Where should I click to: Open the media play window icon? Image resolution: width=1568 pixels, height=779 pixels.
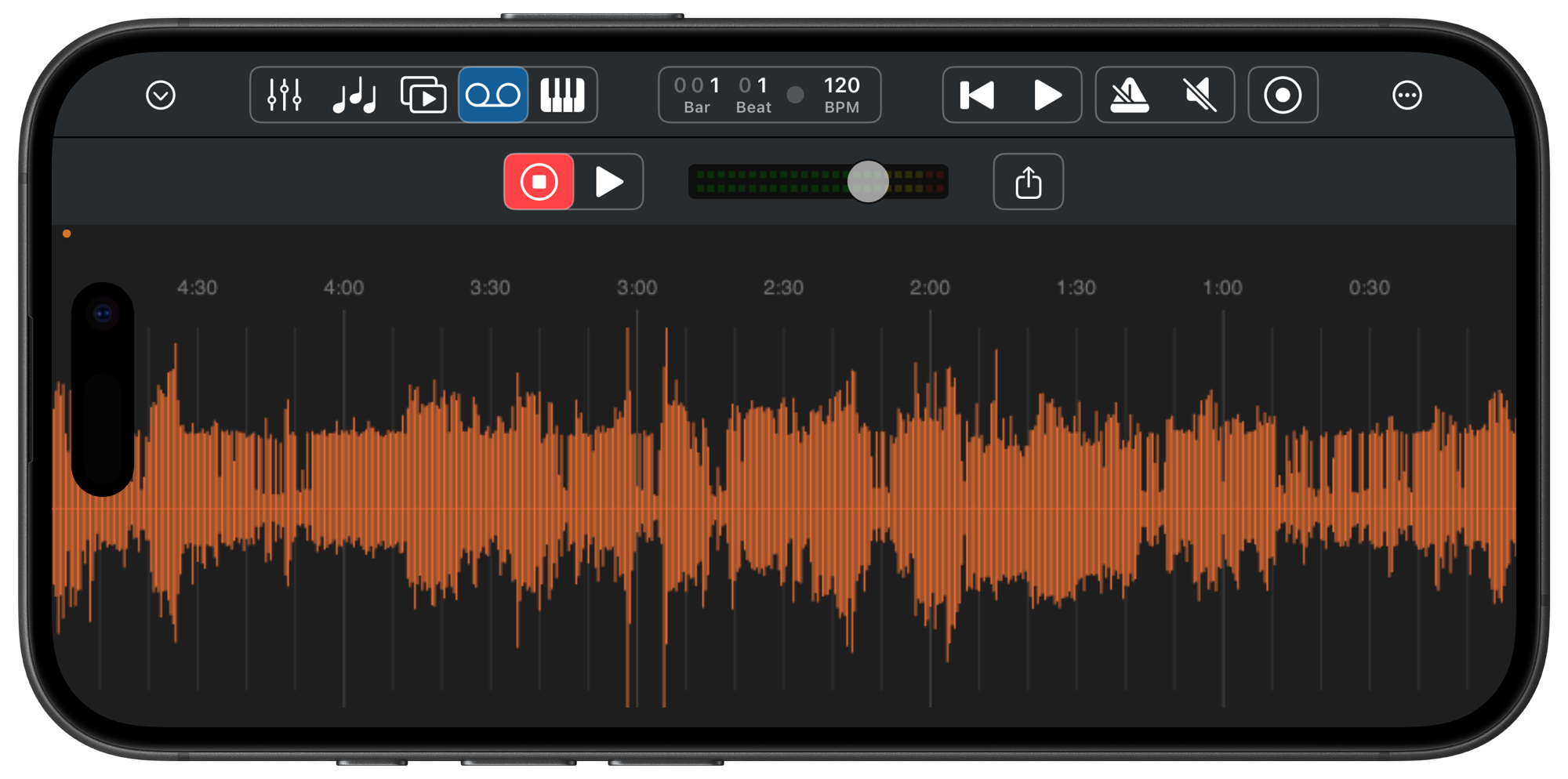[x=423, y=96]
